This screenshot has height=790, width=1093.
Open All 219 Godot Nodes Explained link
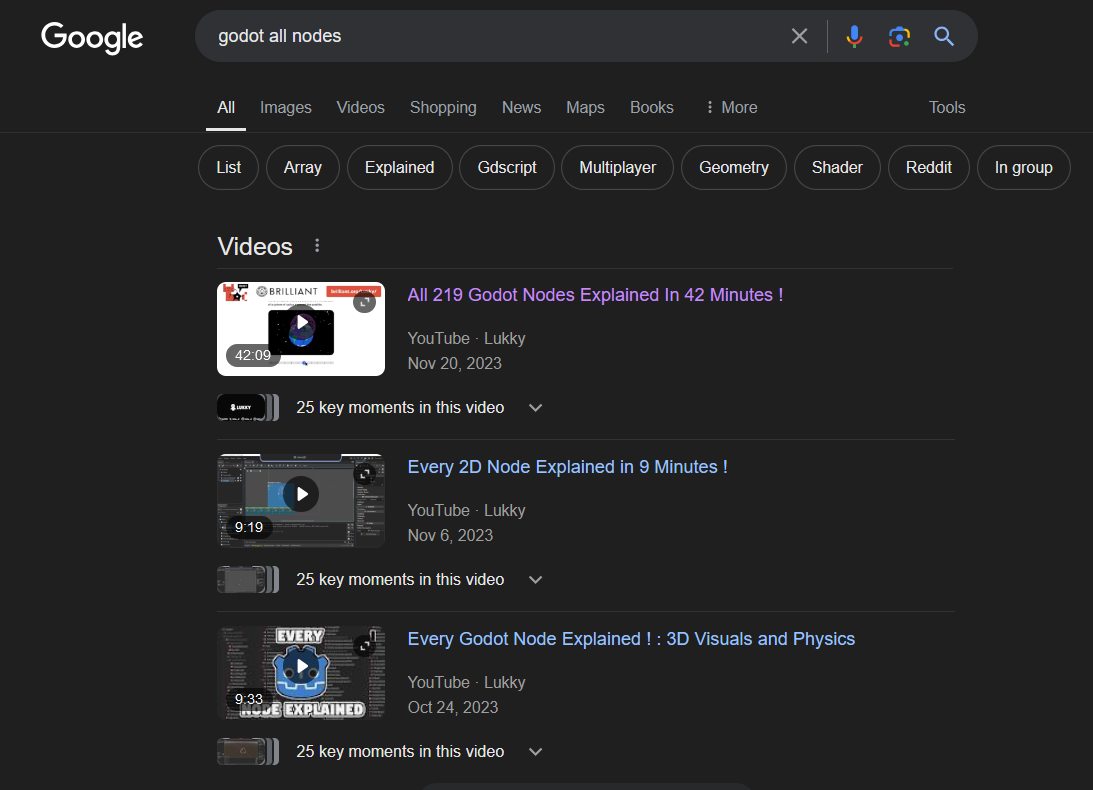[x=595, y=295]
